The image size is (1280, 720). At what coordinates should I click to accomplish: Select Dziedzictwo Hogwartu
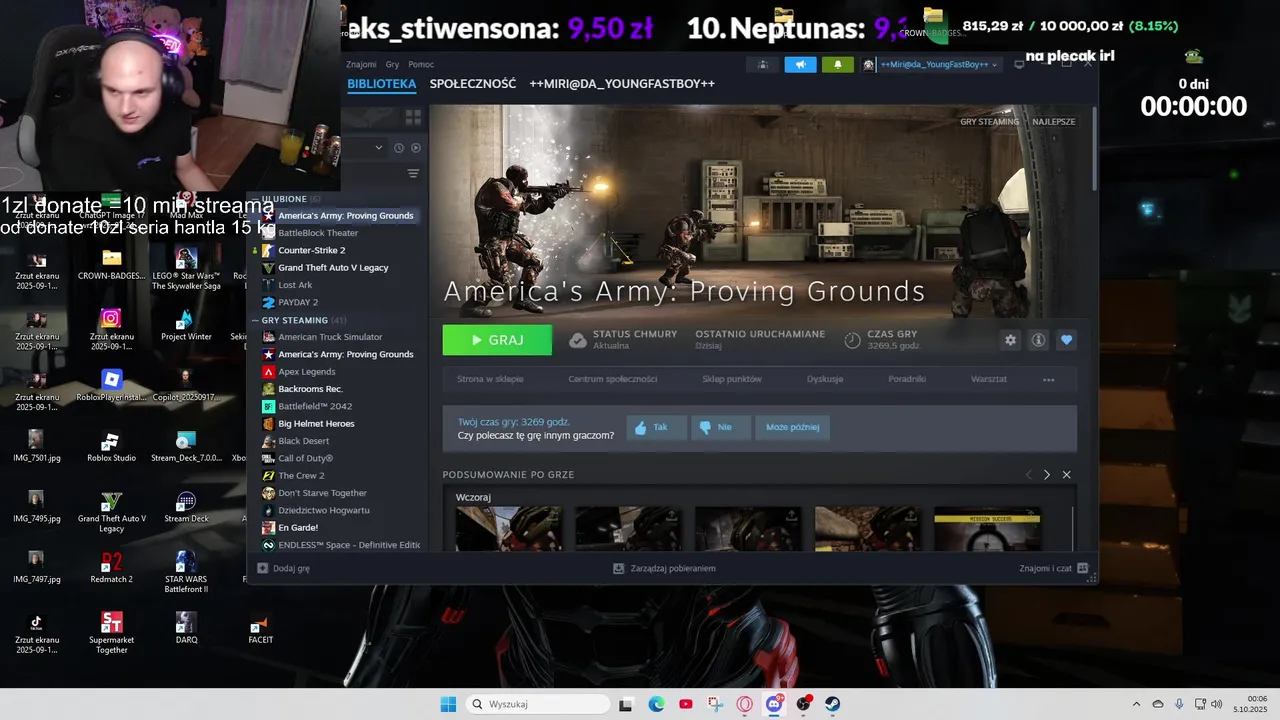(324, 510)
